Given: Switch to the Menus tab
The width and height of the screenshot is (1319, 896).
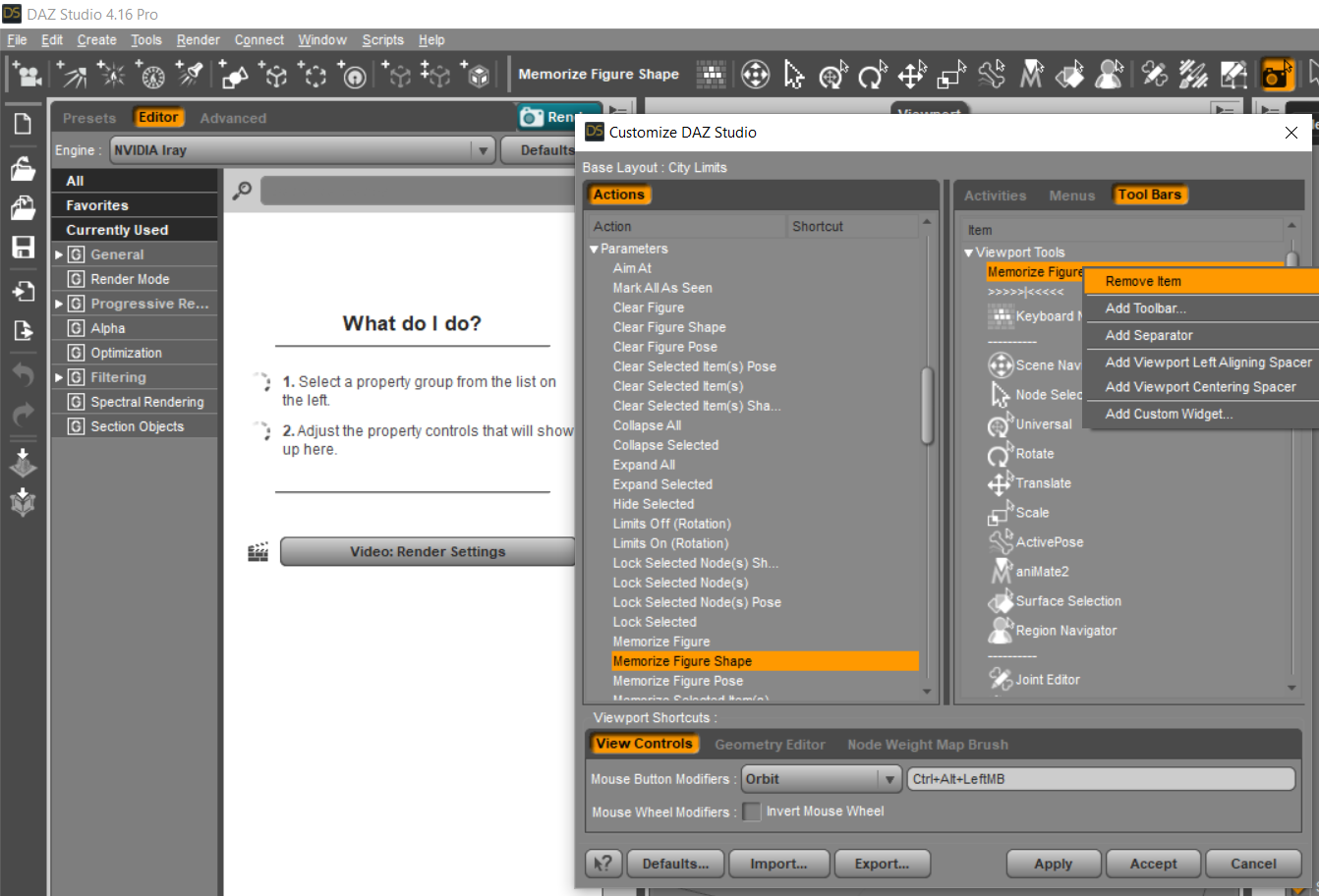Looking at the screenshot, I should 1071,196.
